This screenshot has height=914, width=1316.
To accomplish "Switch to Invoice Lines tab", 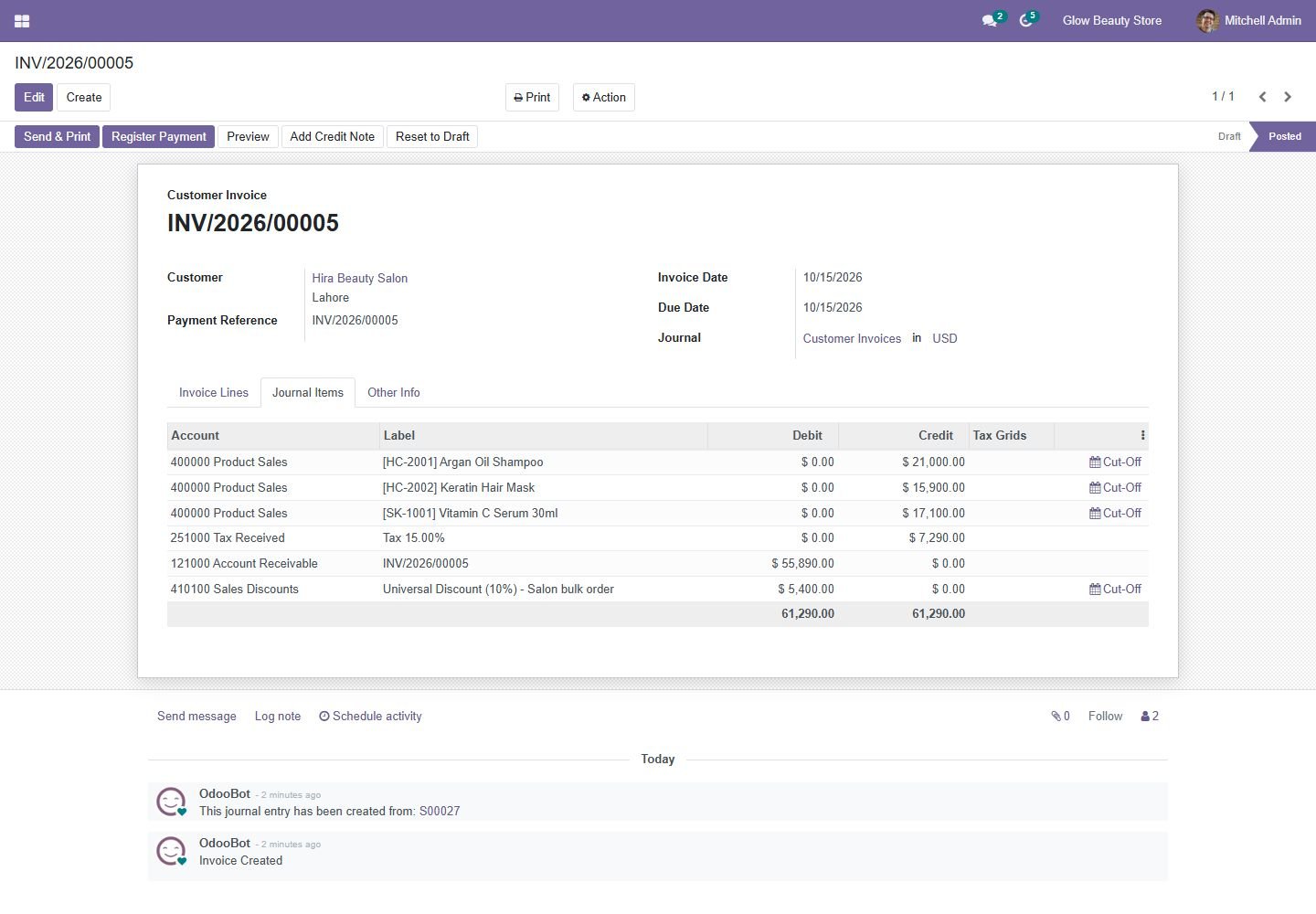I will [214, 393].
